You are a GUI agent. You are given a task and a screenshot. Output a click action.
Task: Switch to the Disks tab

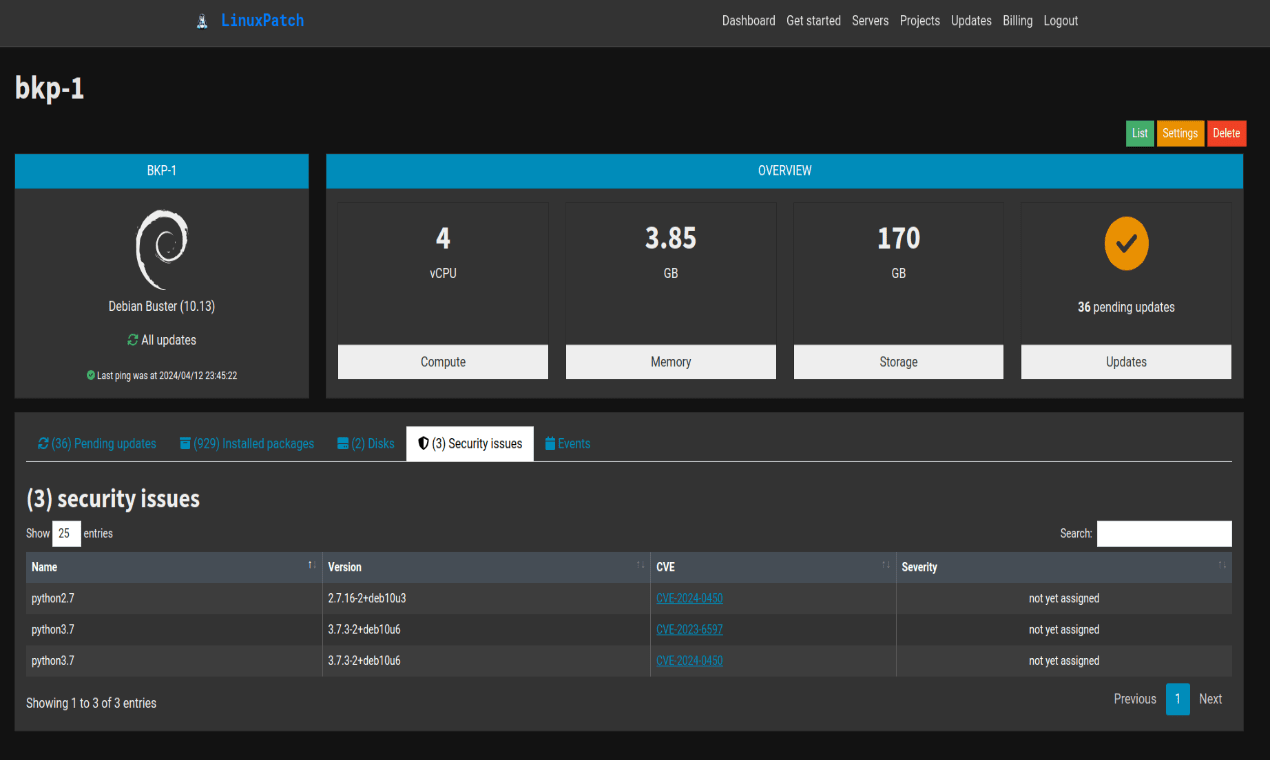coord(366,444)
